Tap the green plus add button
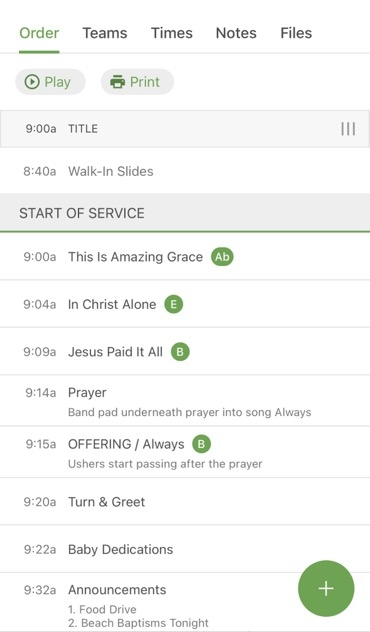The image size is (370, 632). coord(326,588)
